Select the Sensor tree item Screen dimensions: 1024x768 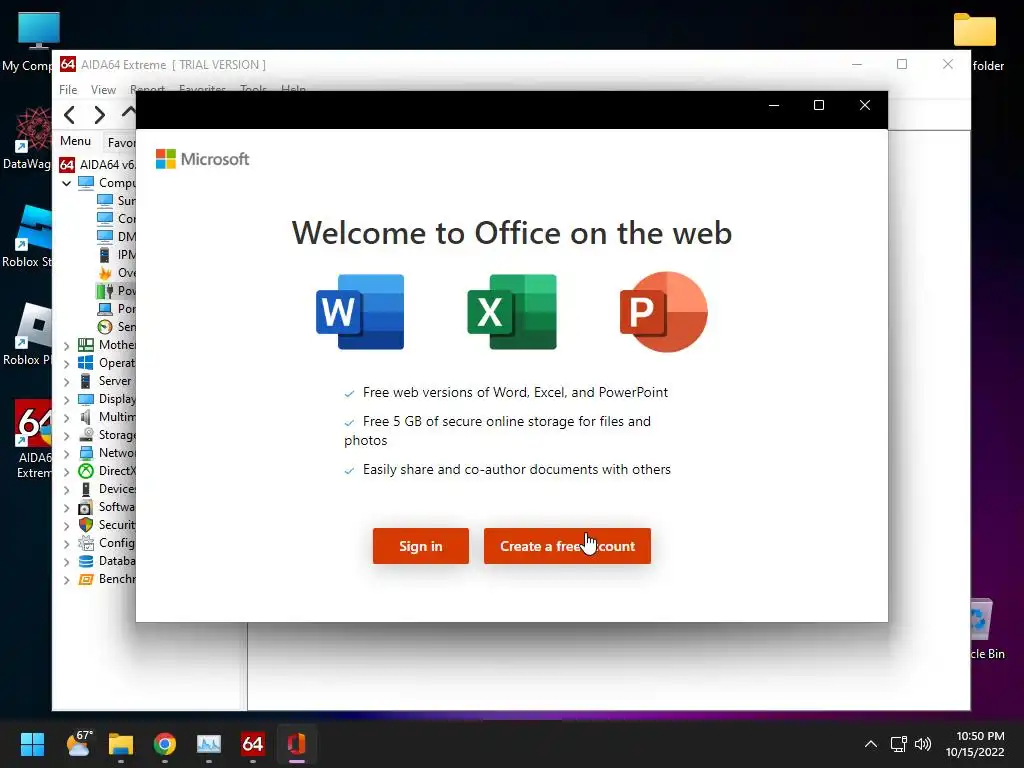pyautogui.click(x=116, y=327)
